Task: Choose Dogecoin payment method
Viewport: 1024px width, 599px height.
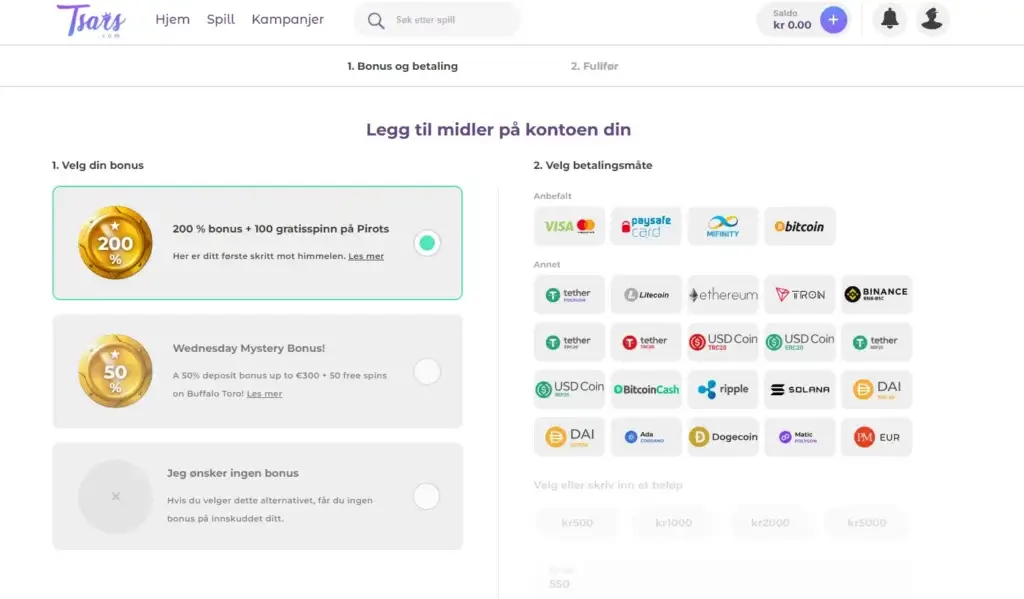Action: coord(723,437)
